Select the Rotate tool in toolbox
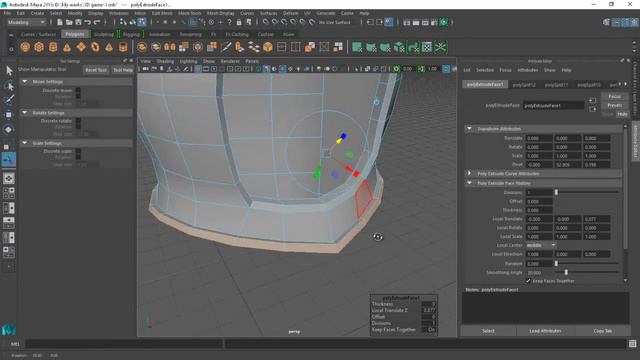The height and width of the screenshot is (360, 640). (9, 130)
